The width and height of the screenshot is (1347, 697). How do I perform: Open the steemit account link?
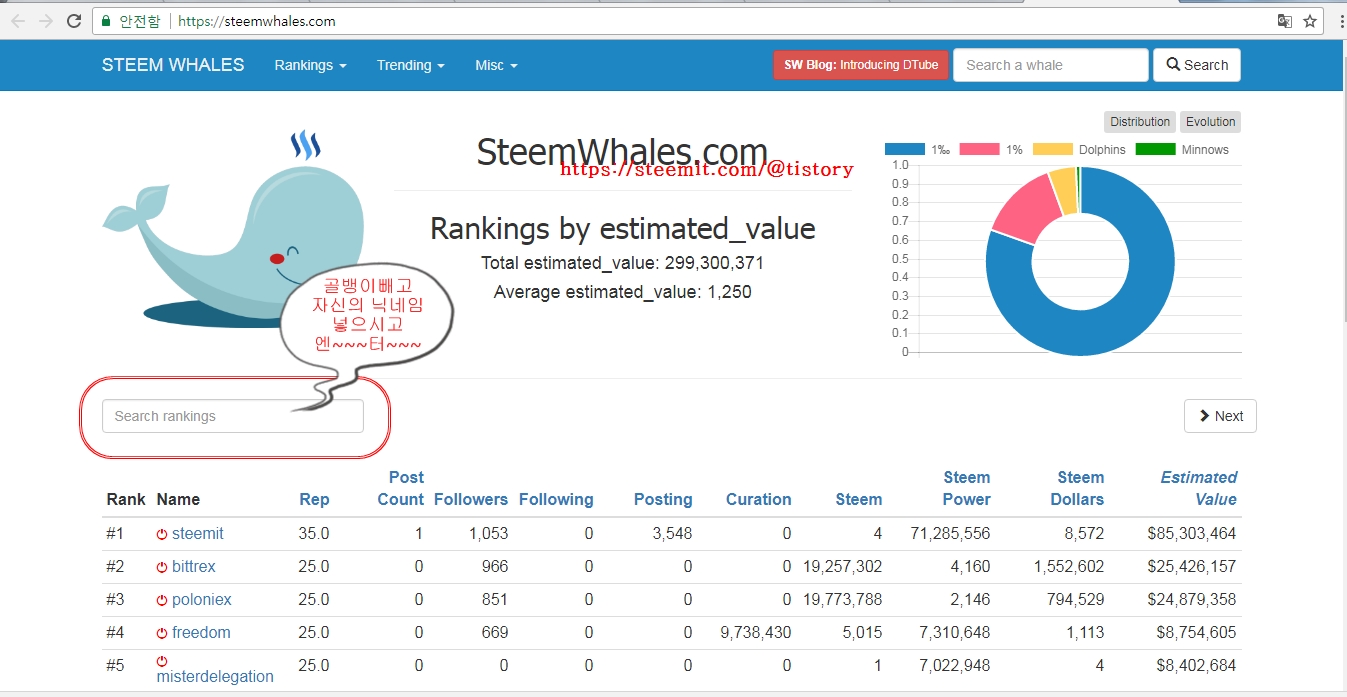198,534
